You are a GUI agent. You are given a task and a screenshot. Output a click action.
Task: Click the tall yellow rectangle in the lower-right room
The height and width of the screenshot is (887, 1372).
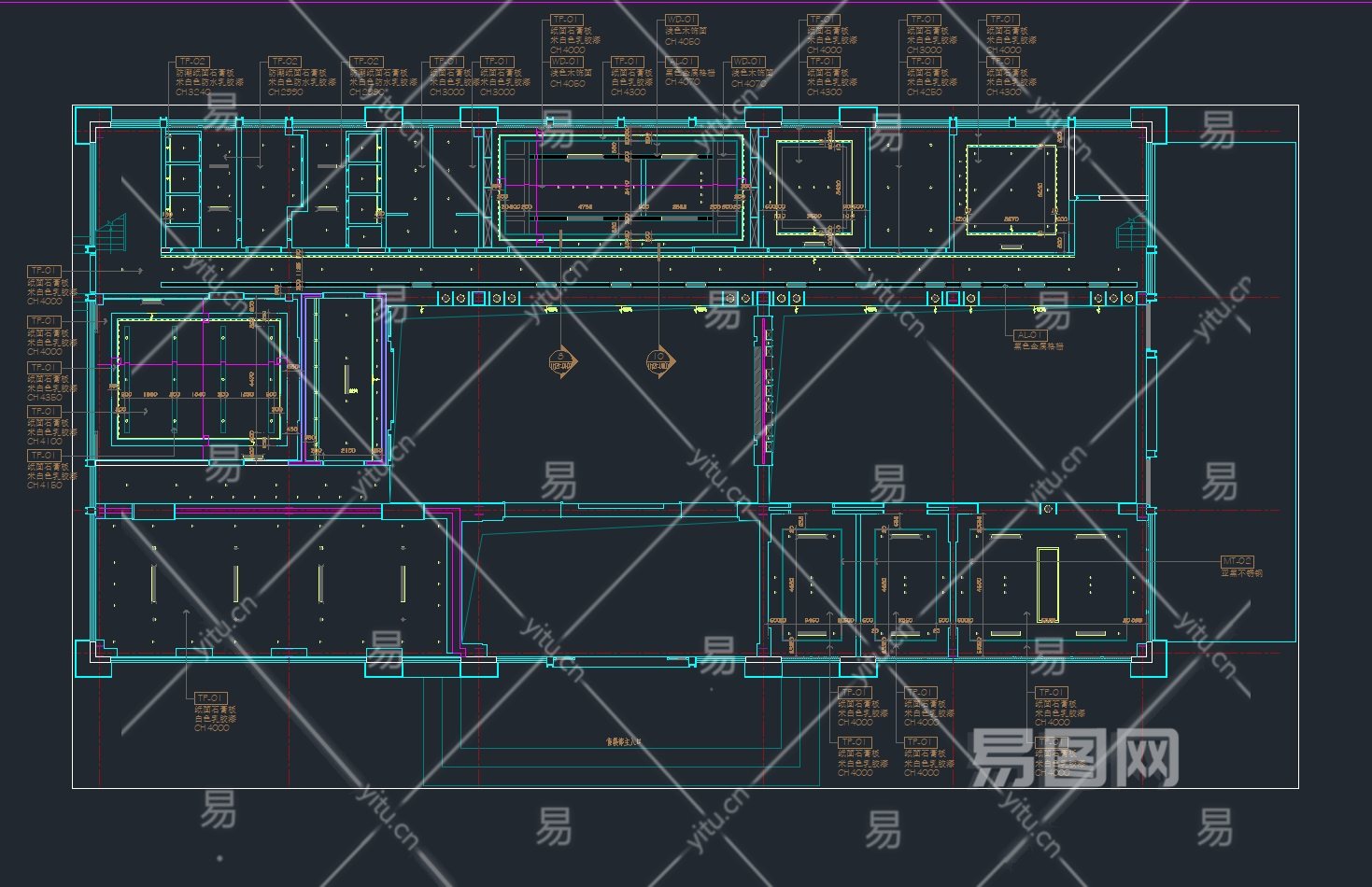click(x=1048, y=584)
